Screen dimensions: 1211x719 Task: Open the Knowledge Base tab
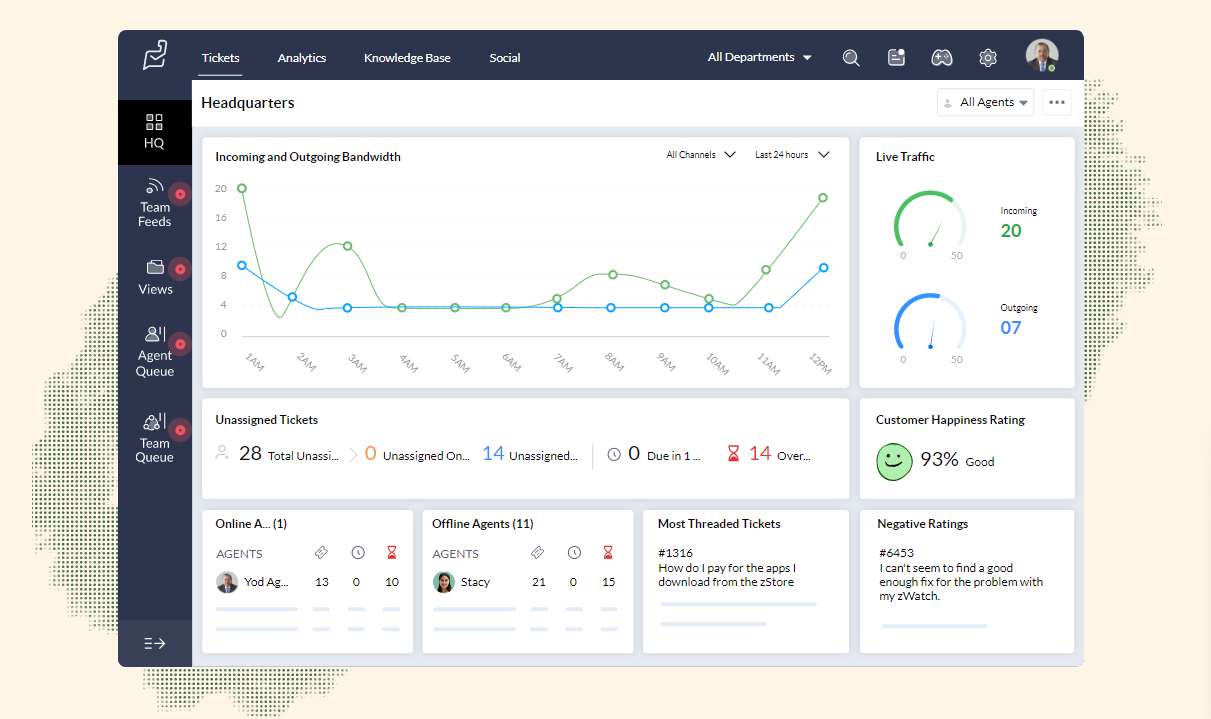click(407, 58)
